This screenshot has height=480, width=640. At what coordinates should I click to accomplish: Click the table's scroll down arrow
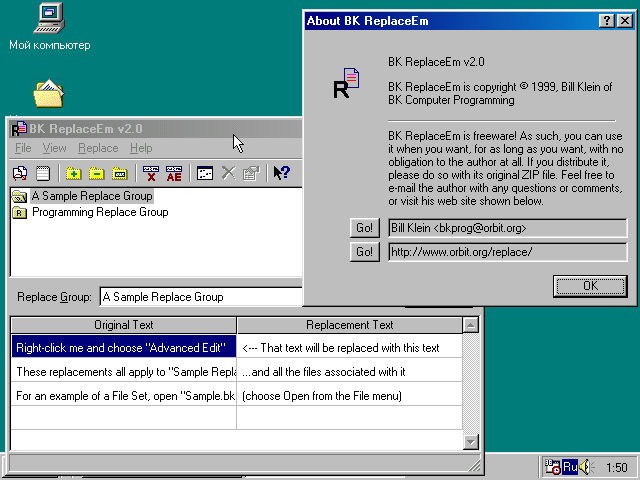coord(471,441)
